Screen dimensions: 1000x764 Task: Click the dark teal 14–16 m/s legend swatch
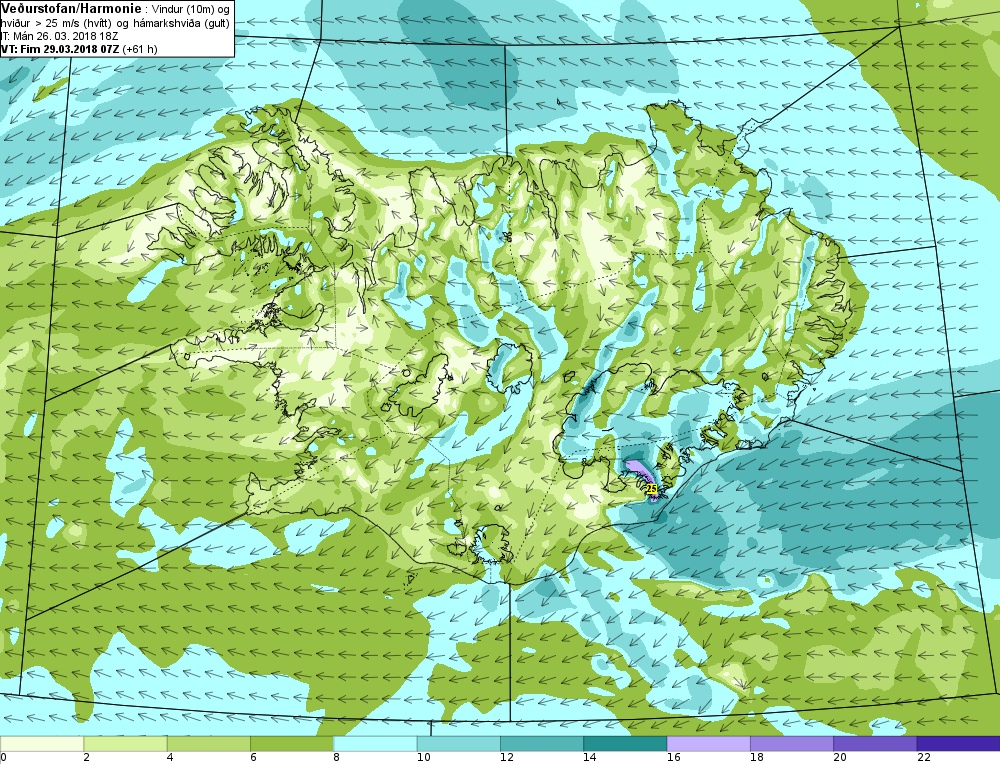click(x=625, y=744)
